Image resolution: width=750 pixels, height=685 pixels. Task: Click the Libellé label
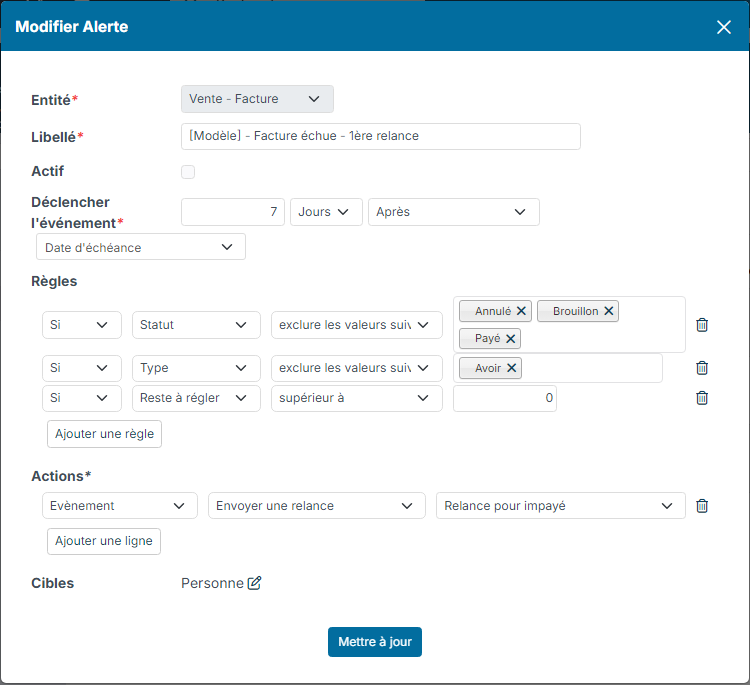[x=57, y=137]
